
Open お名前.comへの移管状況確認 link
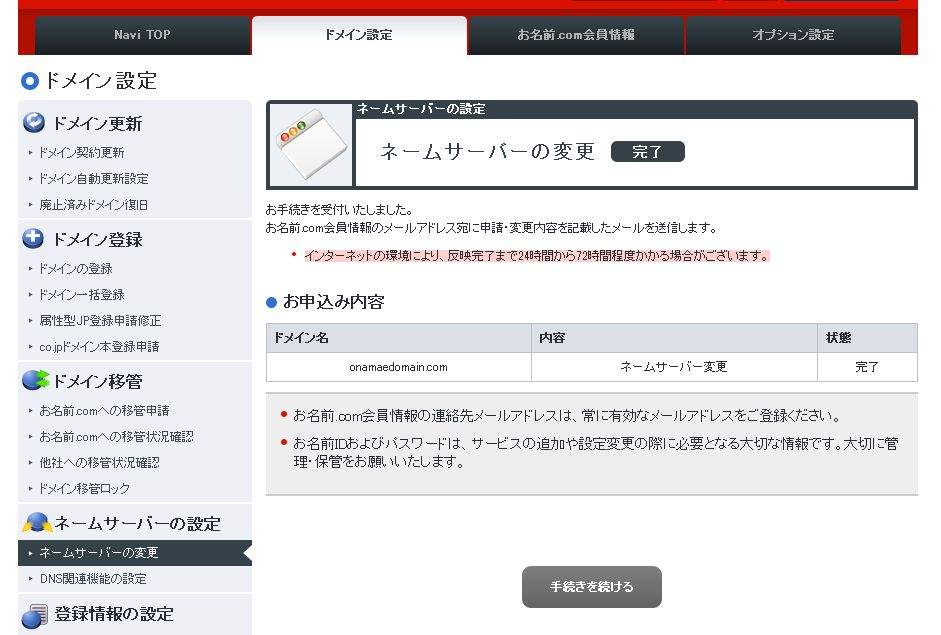tap(116, 437)
